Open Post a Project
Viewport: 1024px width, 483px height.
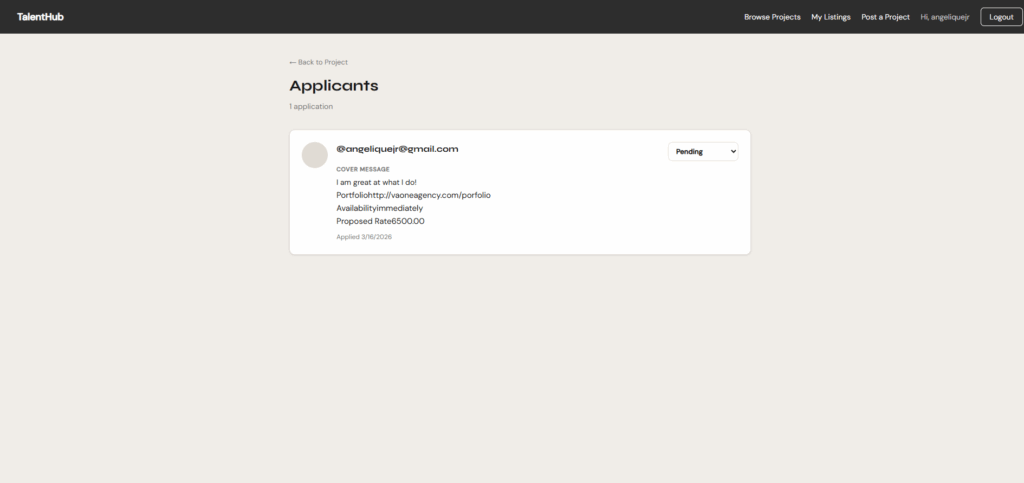pyautogui.click(x=885, y=17)
